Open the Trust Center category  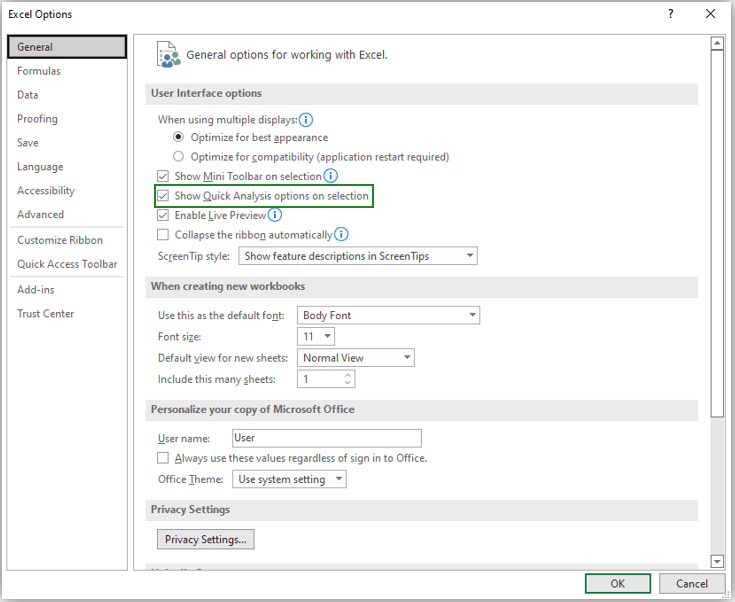tap(67, 314)
